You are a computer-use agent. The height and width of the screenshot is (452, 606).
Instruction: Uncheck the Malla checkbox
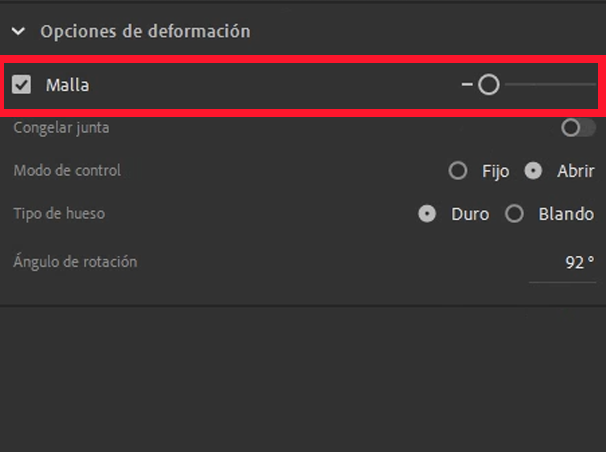(21, 85)
